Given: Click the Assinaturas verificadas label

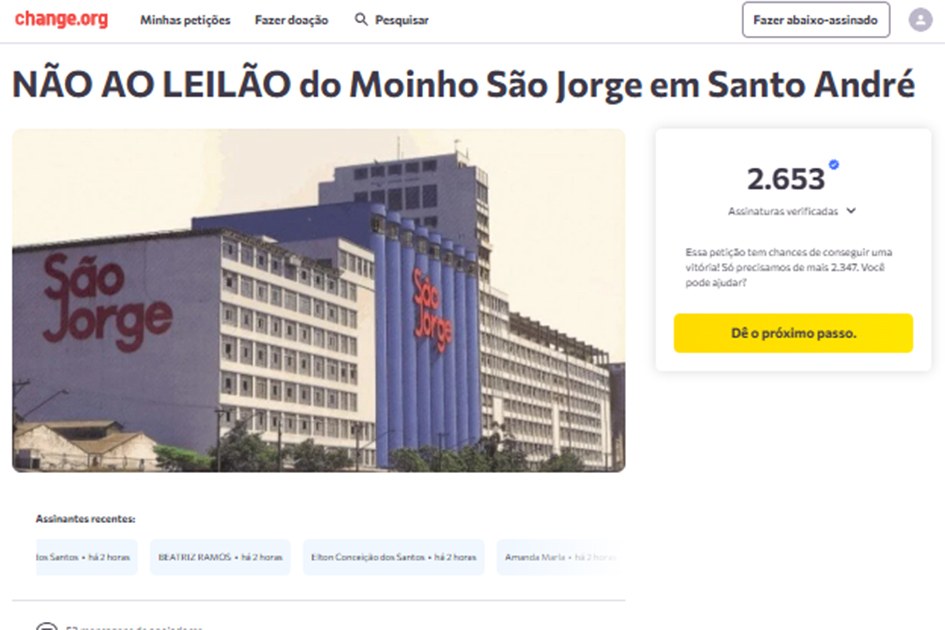Looking at the screenshot, I should point(782,211).
